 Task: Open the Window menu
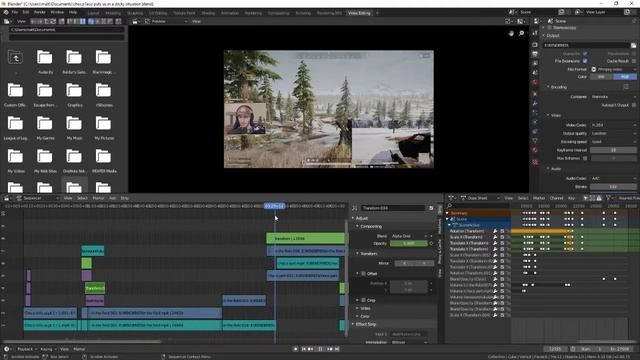[57, 12]
